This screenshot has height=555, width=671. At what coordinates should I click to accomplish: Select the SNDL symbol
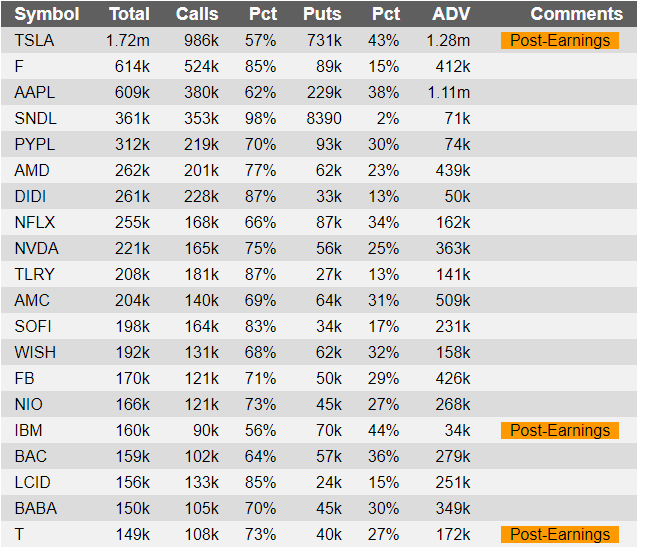coord(35,119)
